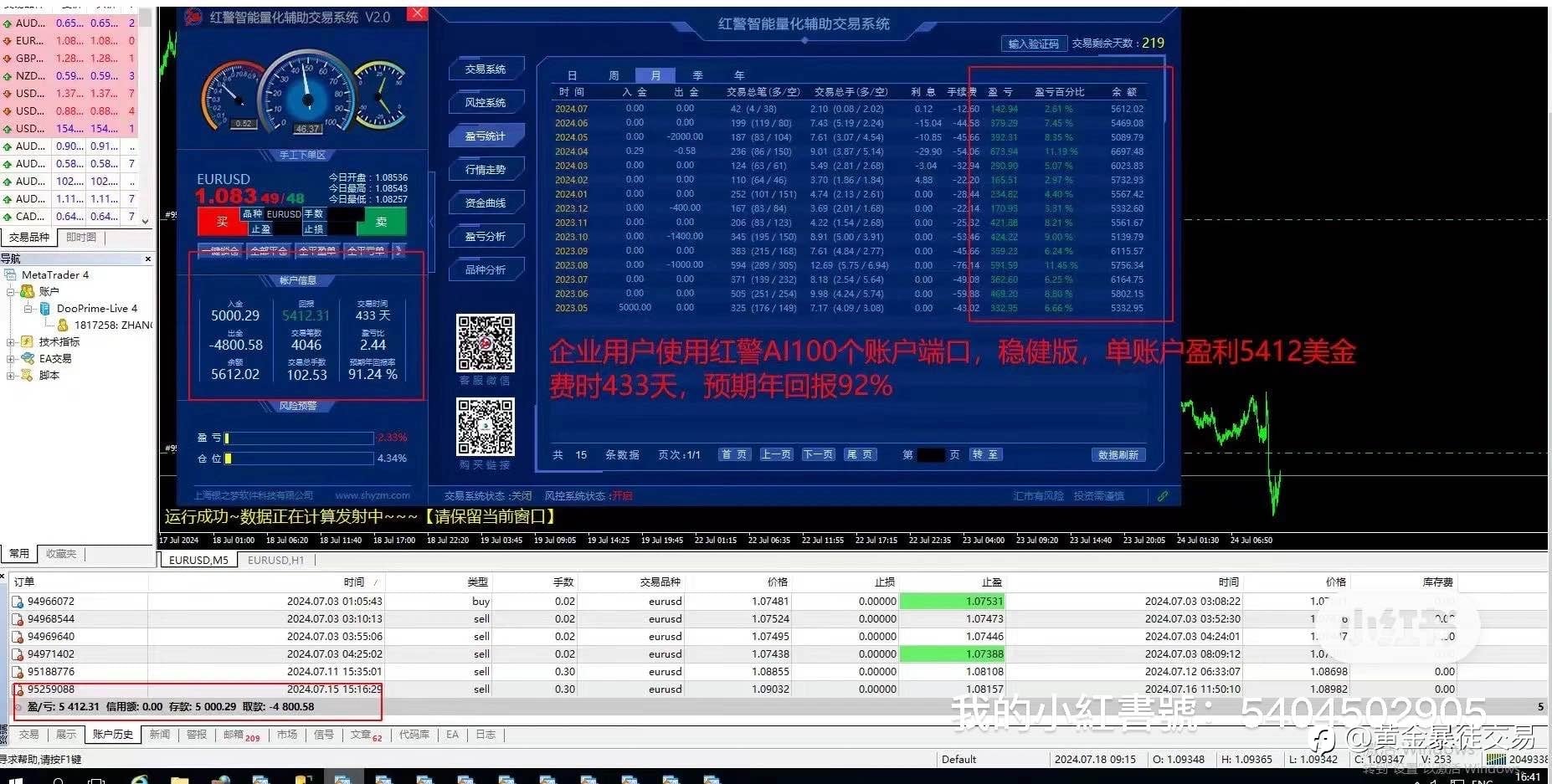Click the green 卖 (sell) button
Viewport: 1552px width, 784px height.
[381, 222]
